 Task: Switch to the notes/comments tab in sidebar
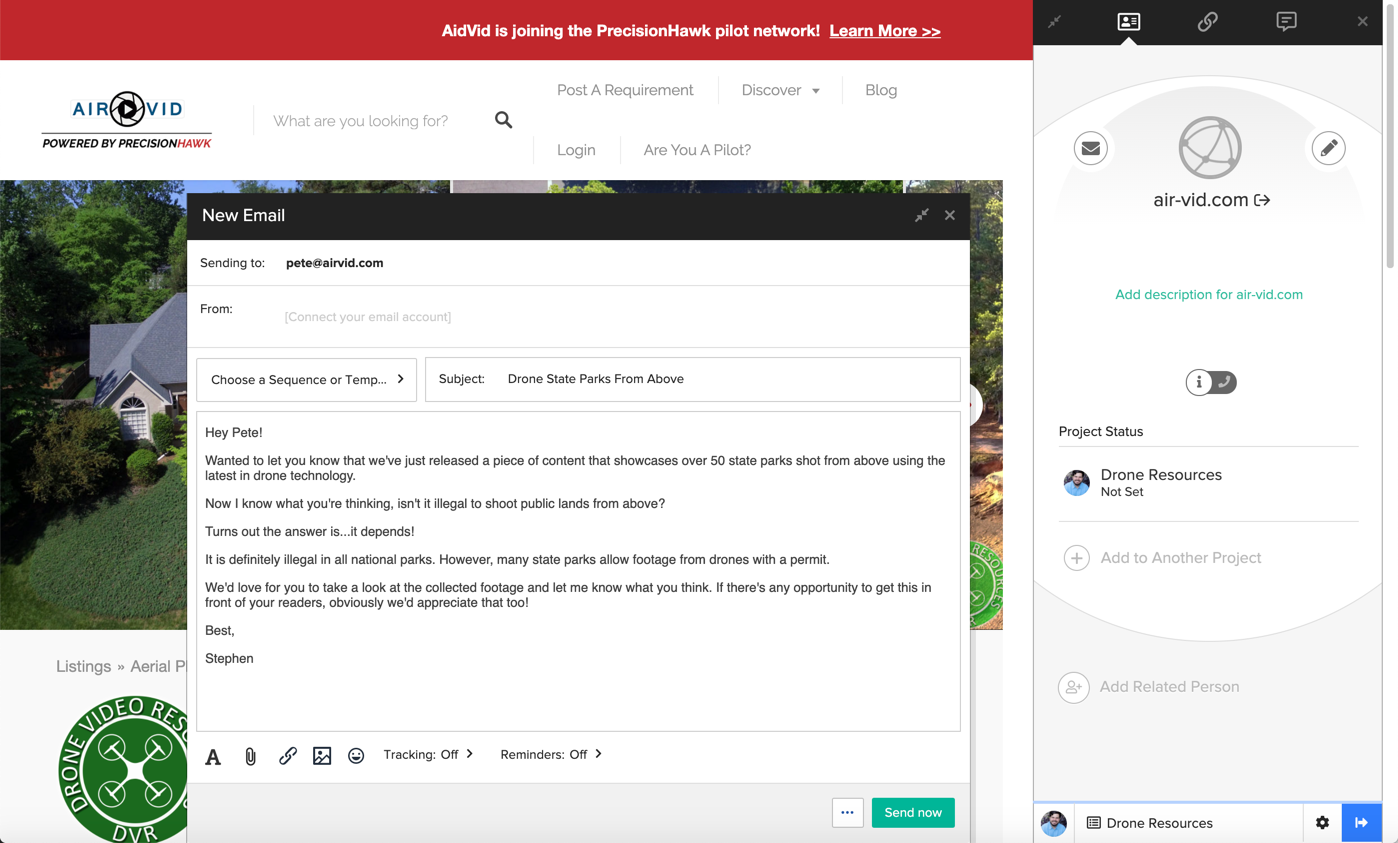coord(1286,21)
